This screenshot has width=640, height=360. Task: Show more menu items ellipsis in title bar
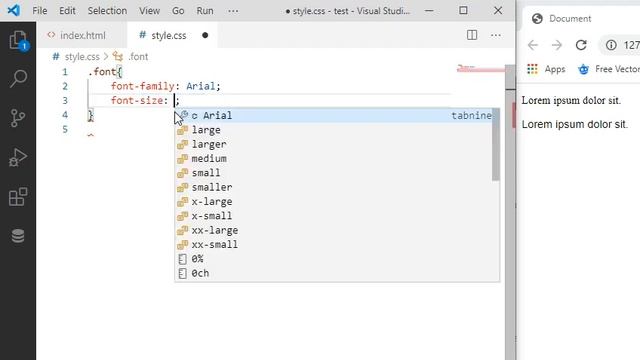pyautogui.click(x=233, y=11)
